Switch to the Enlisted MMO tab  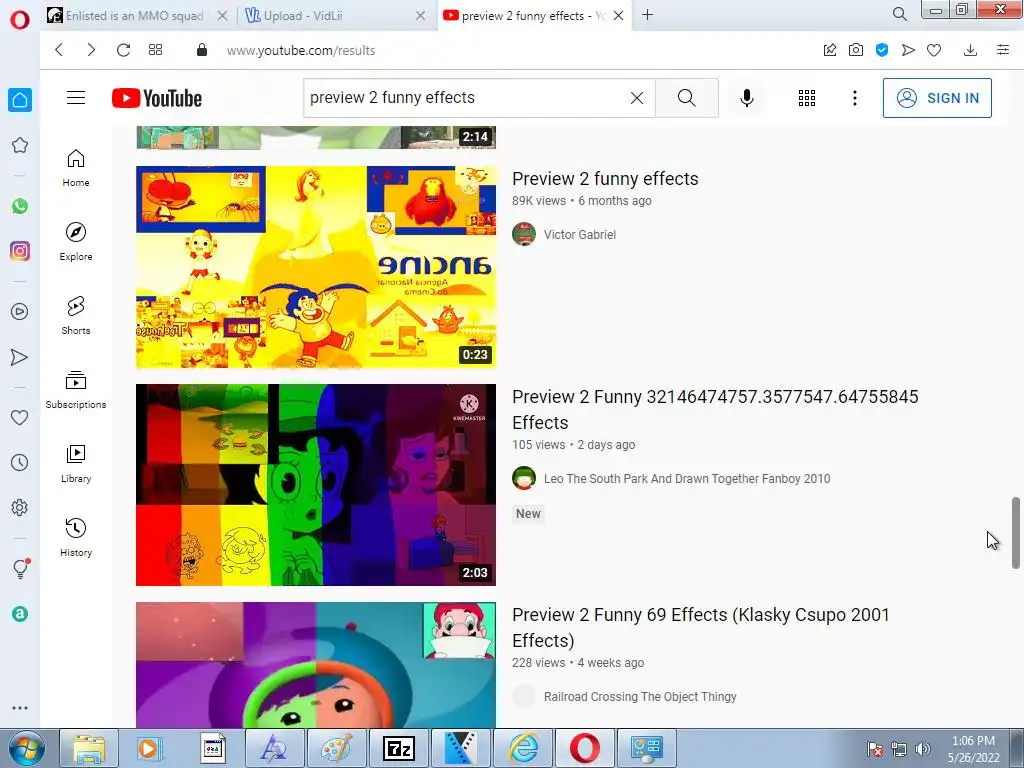tap(135, 15)
